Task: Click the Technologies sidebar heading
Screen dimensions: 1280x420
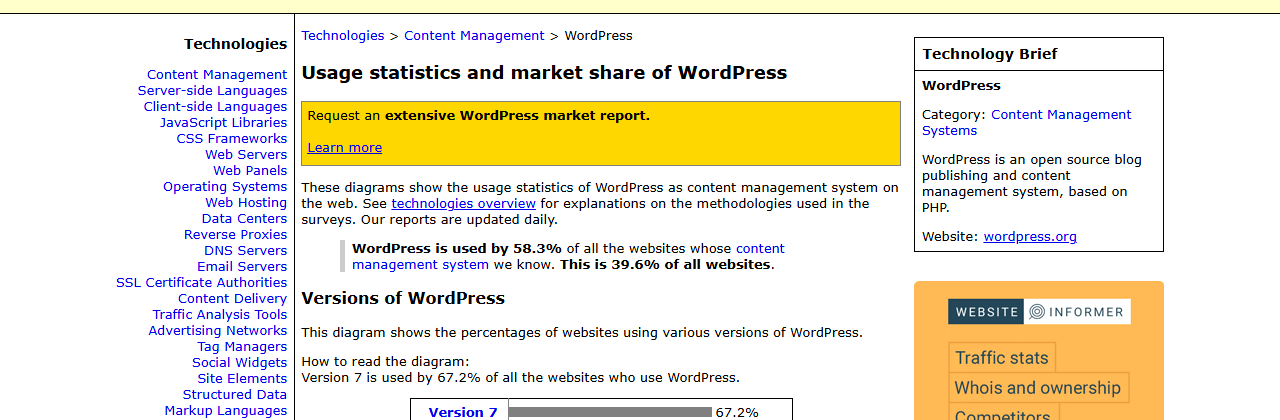Action: point(235,44)
